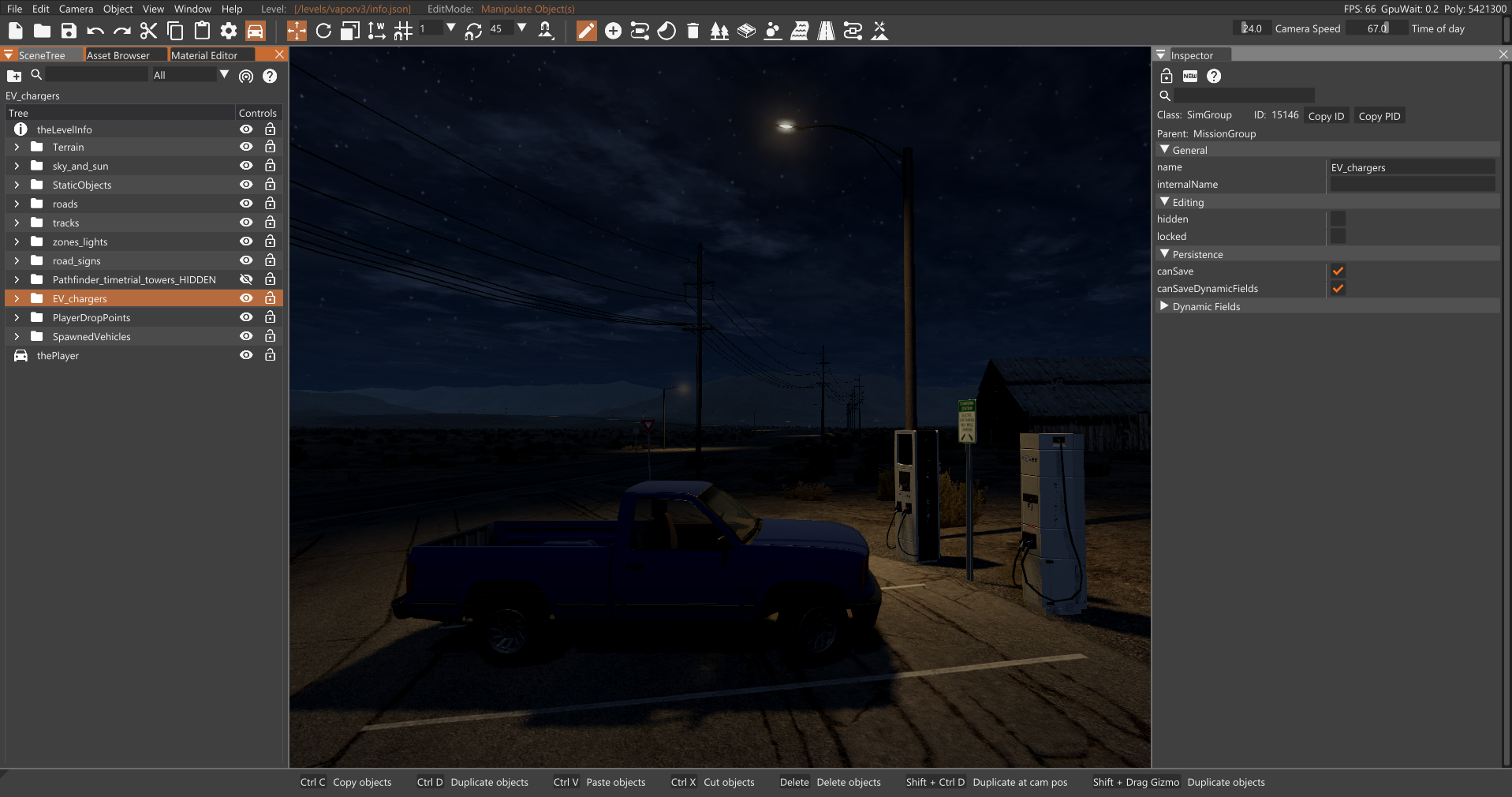The image size is (1512, 797).
Task: Select the scale gizmo tool
Action: pos(350,31)
